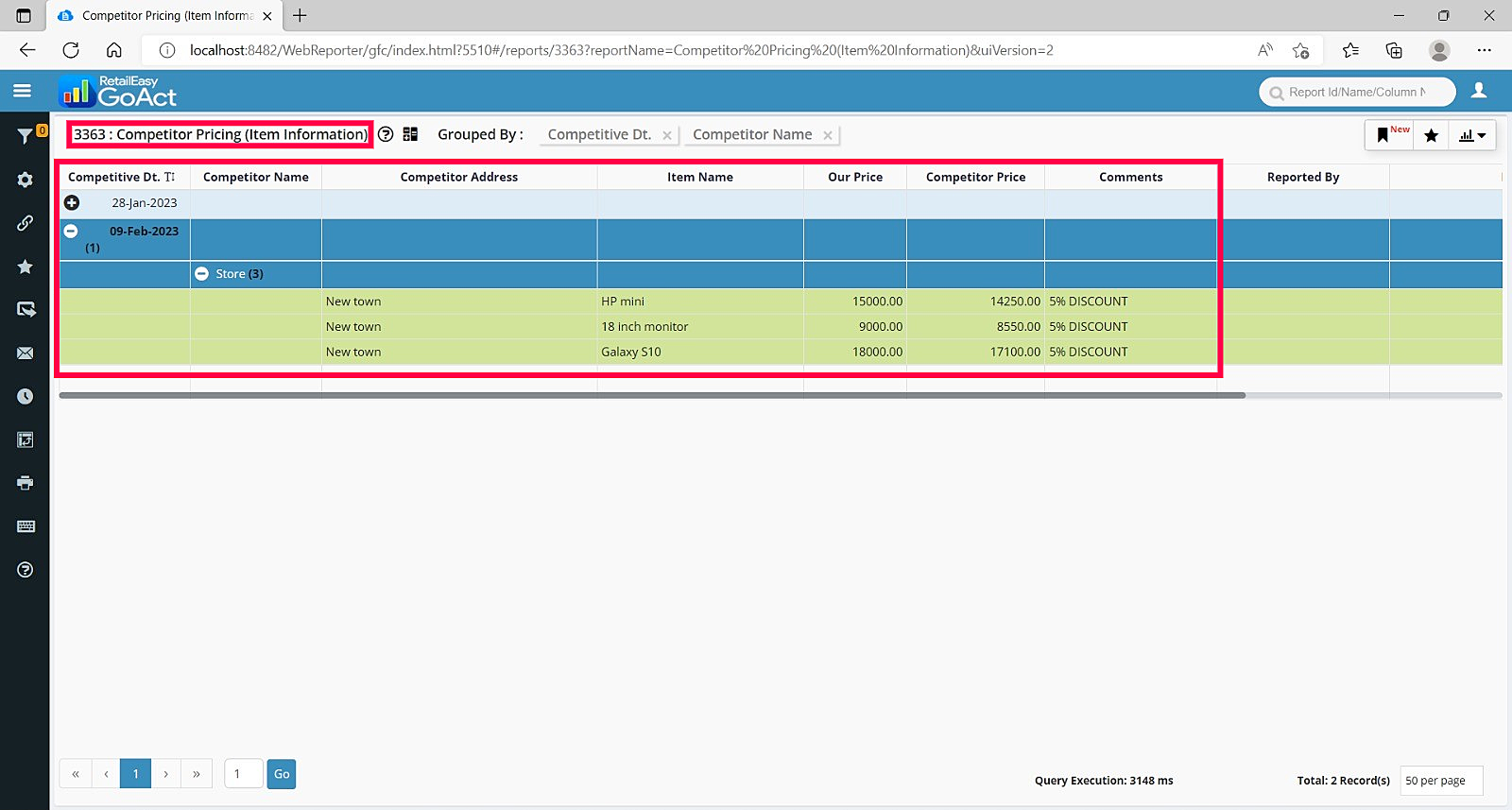Open the chart type dropdown
Viewport: 1512px width, 810px height.
[x=1472, y=135]
